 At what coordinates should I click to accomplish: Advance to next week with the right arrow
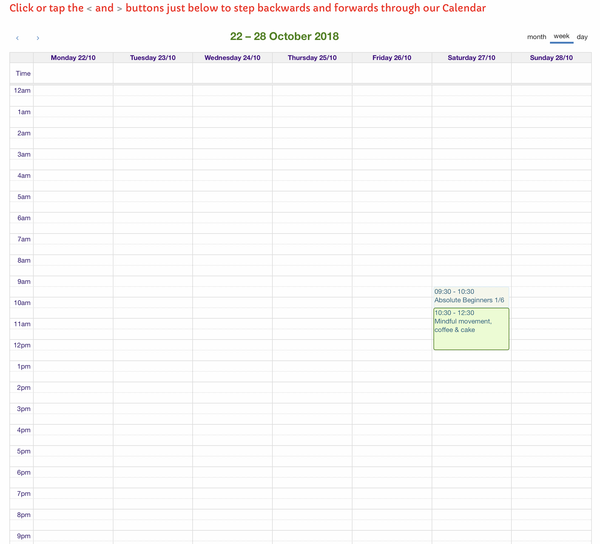coord(38,38)
